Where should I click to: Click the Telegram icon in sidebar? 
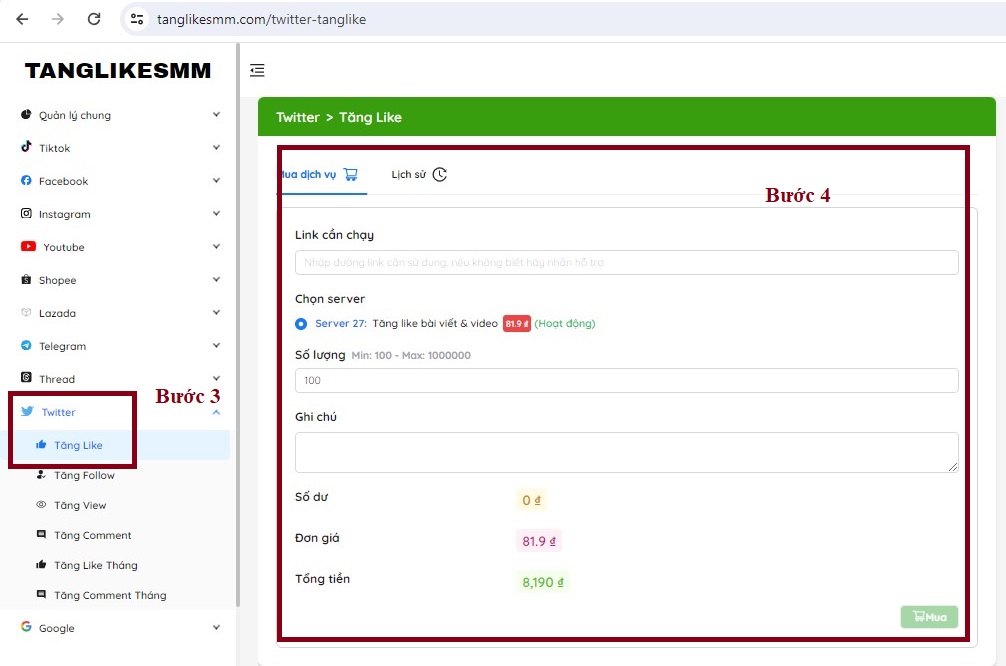(x=26, y=346)
